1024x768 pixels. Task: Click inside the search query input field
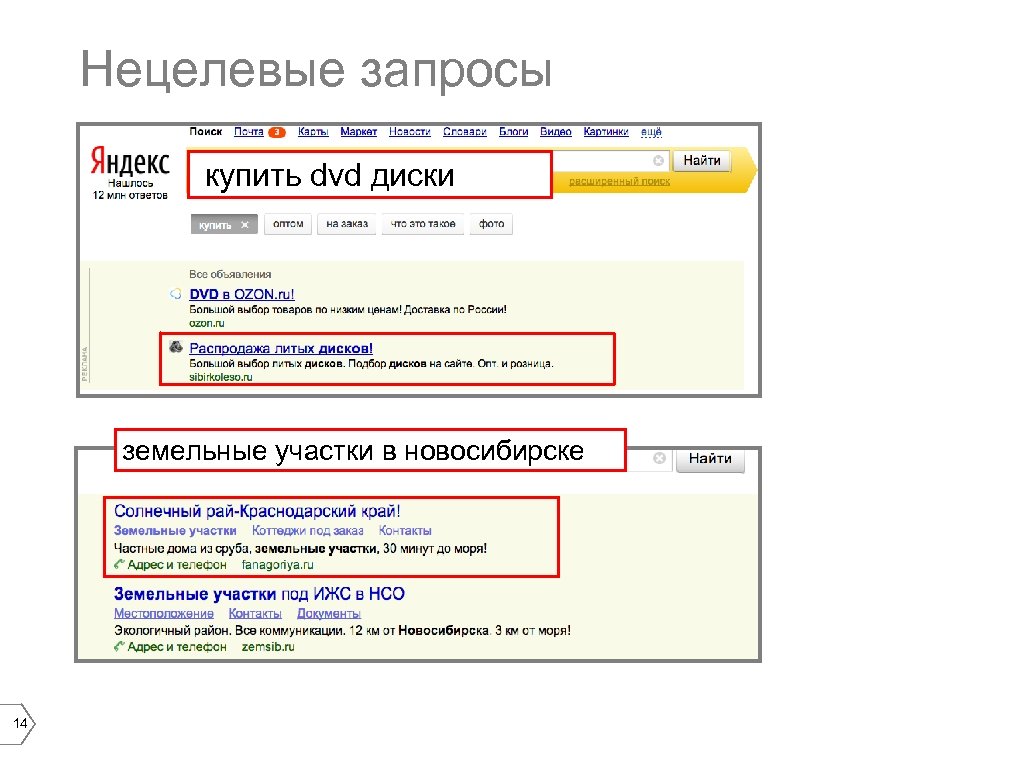[370, 175]
